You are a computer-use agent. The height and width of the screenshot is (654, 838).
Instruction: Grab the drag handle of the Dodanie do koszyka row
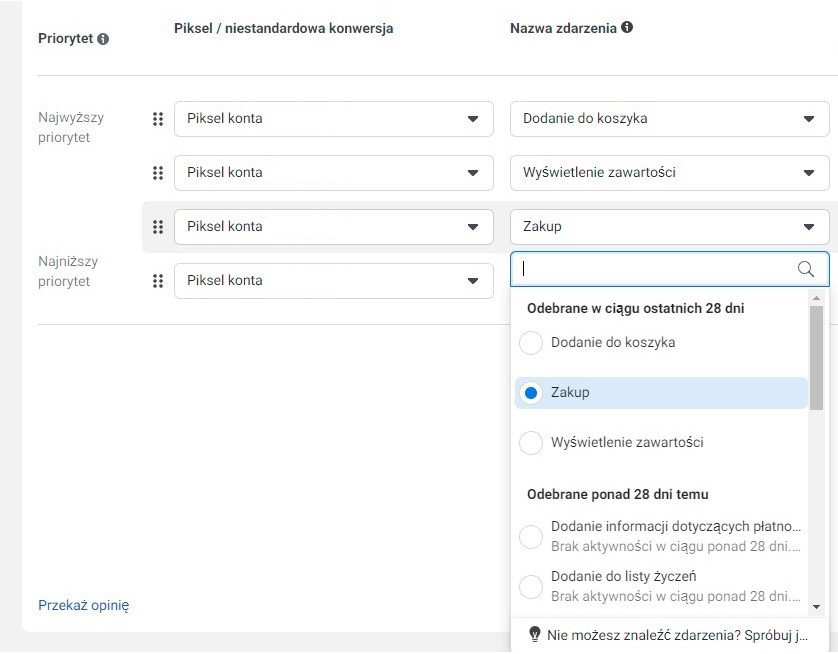click(158, 119)
